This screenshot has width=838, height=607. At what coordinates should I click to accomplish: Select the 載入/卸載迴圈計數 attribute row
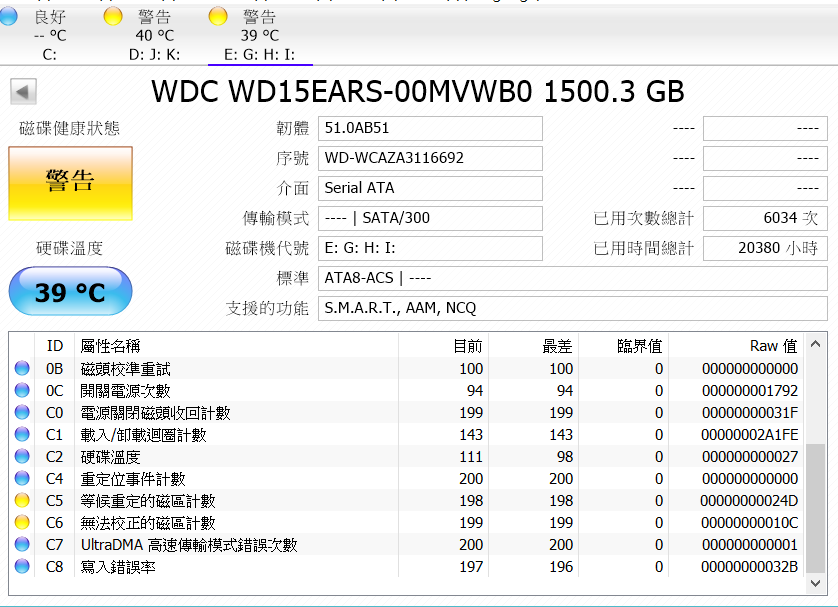click(407, 434)
